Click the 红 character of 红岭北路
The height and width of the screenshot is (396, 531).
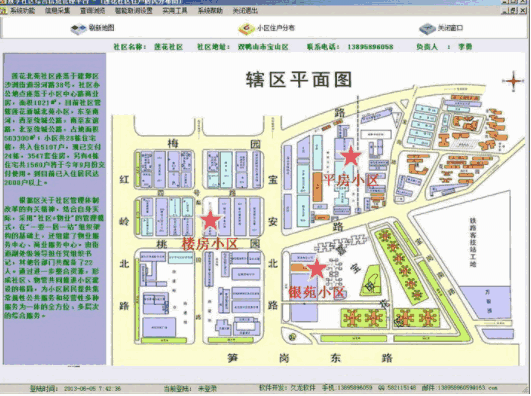coord(125,180)
